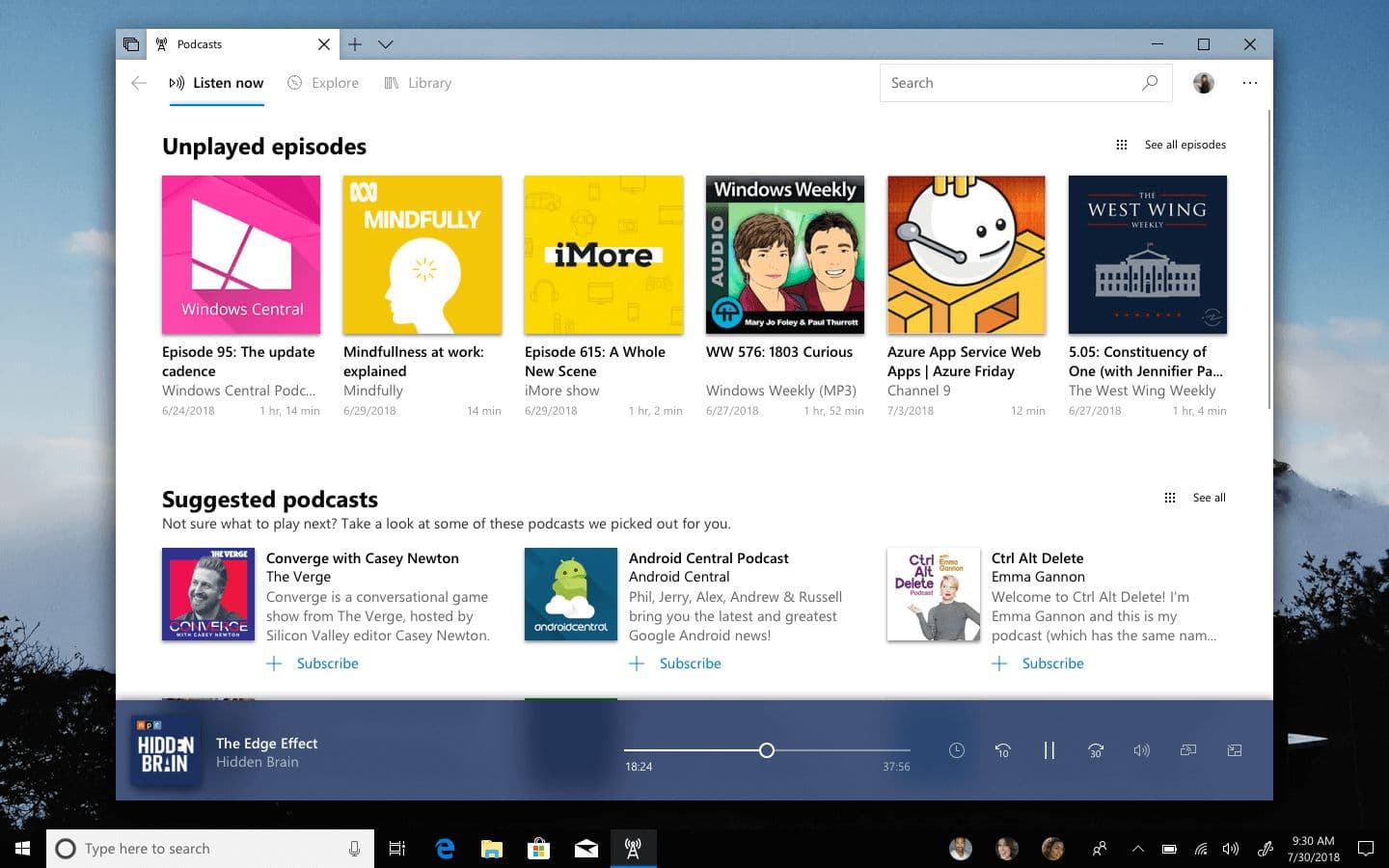Open File Explorer from taskbar
The image size is (1389, 868).
coord(492,849)
